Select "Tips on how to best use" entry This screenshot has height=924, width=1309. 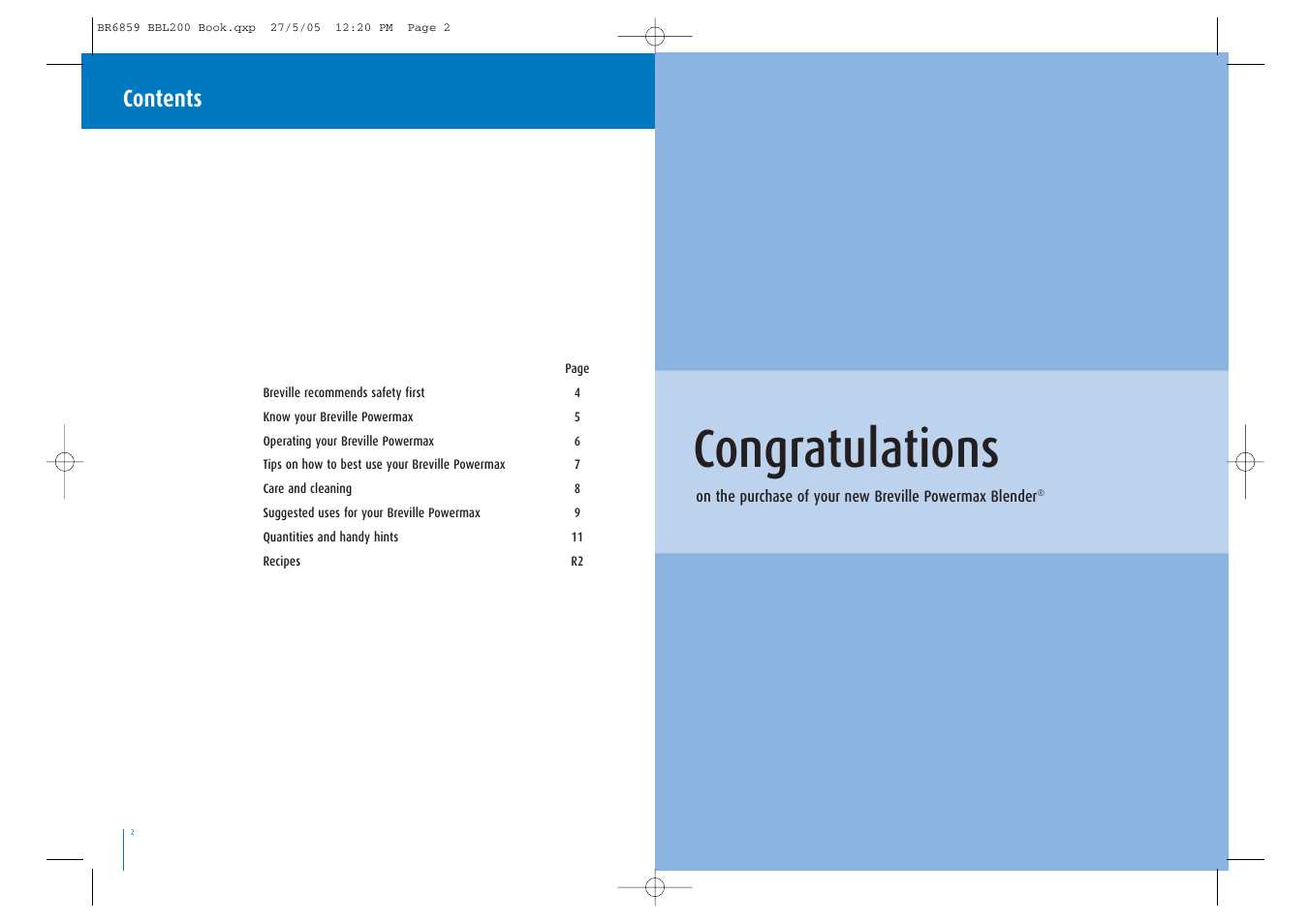pos(385,465)
